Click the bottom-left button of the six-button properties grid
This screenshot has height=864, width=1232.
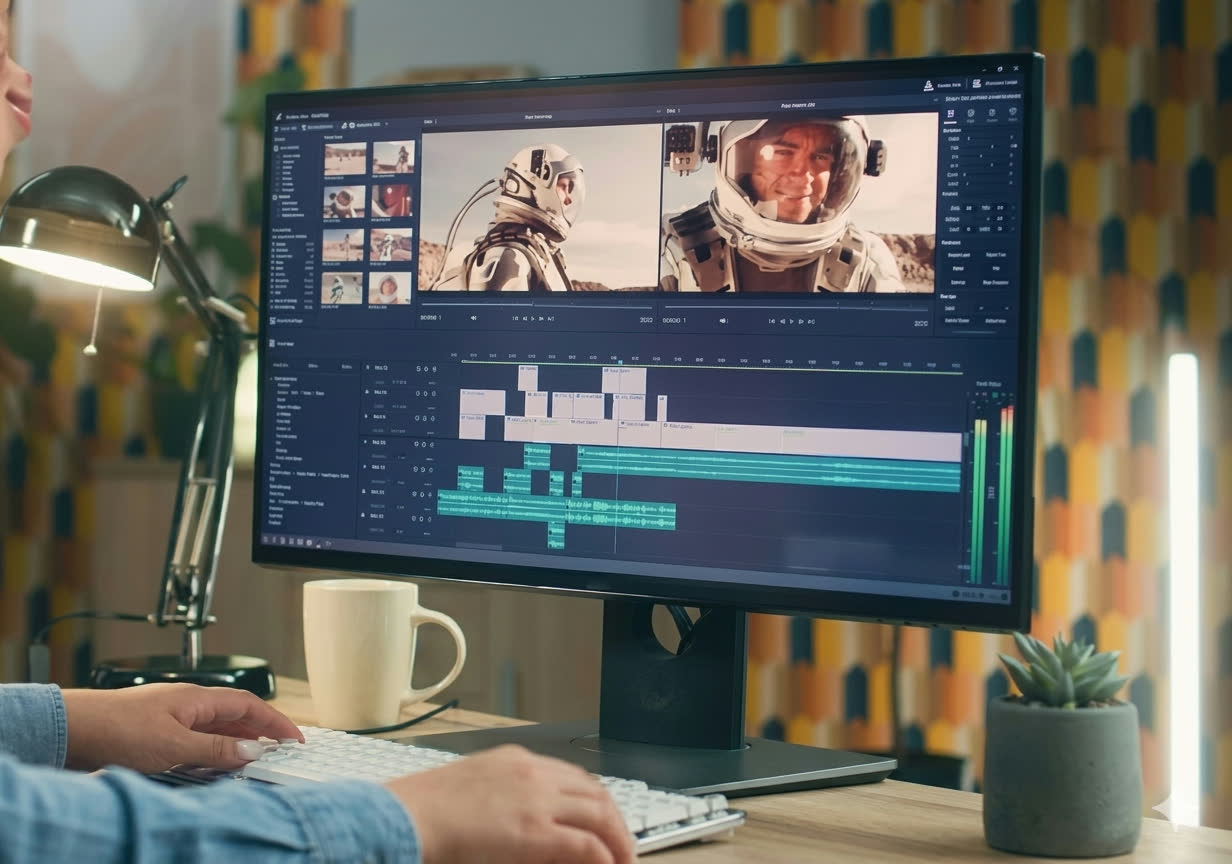958,283
